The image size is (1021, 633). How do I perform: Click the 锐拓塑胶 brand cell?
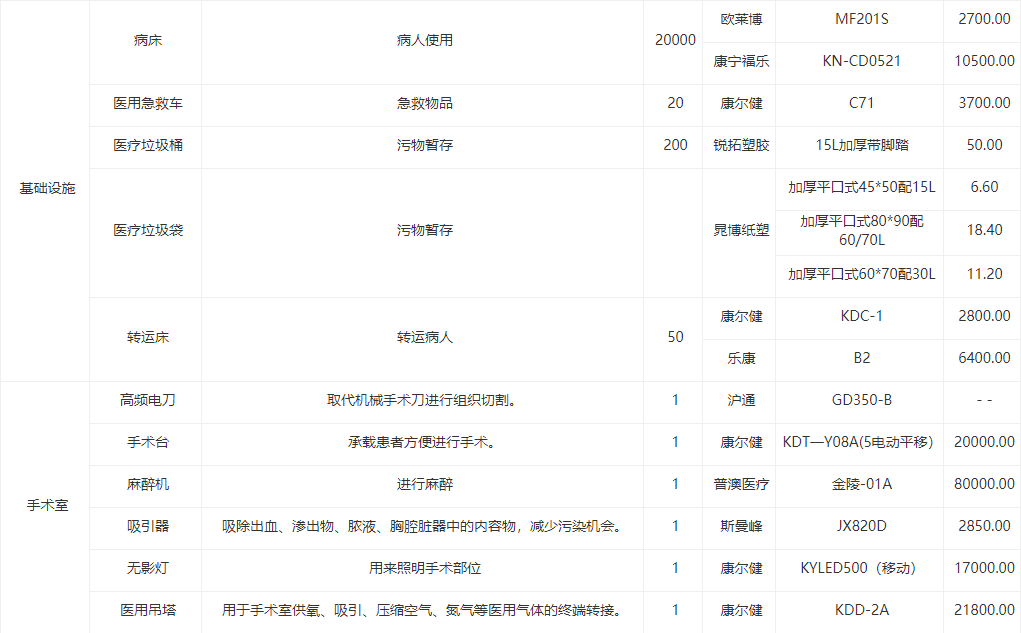pyautogui.click(x=741, y=145)
